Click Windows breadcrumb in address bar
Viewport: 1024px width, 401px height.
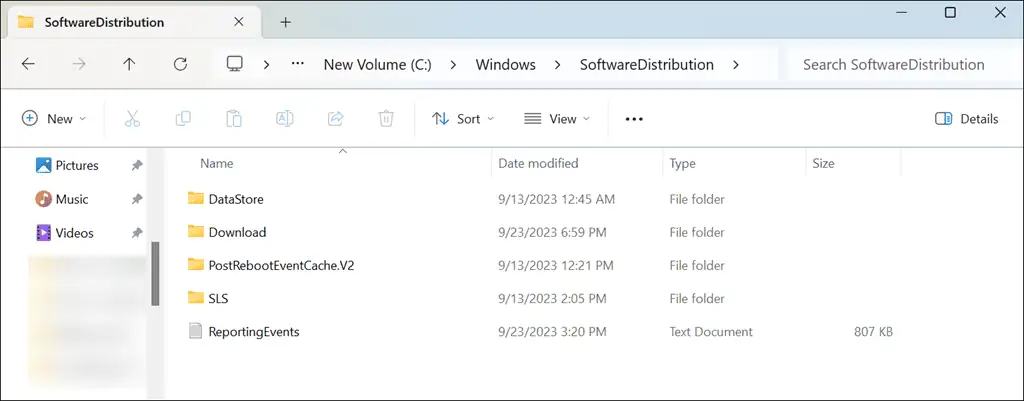[x=505, y=65]
